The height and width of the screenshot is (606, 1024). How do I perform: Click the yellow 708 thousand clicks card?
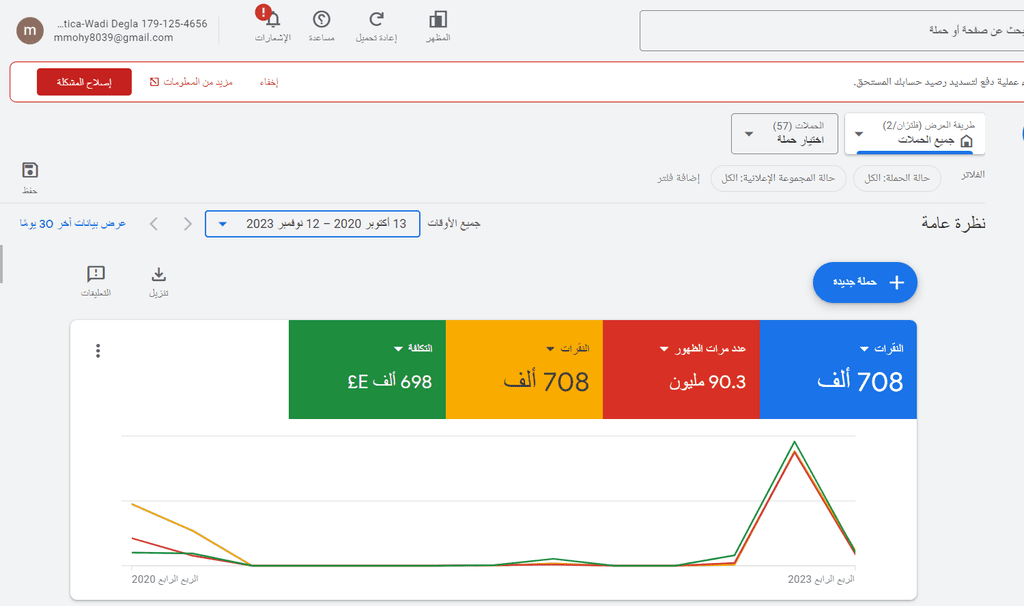524,369
